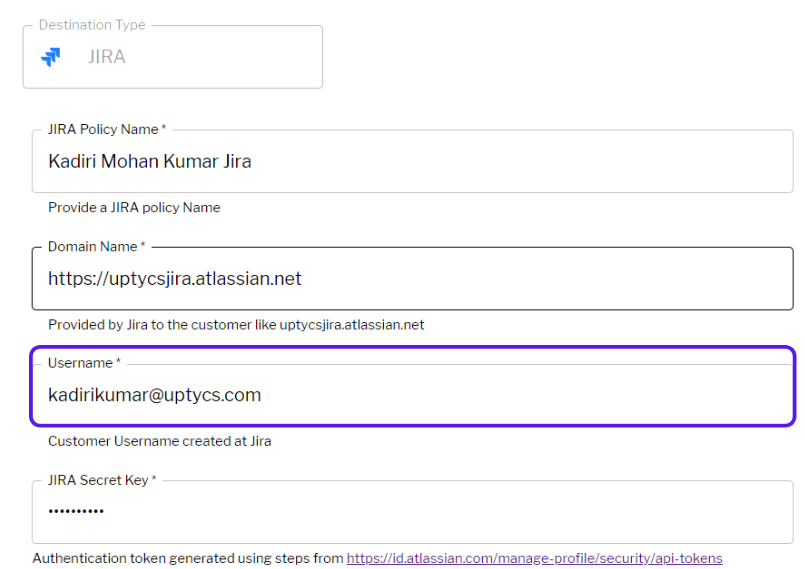Click the JIRA logo icon
This screenshot has width=805, height=569.
click(50, 57)
